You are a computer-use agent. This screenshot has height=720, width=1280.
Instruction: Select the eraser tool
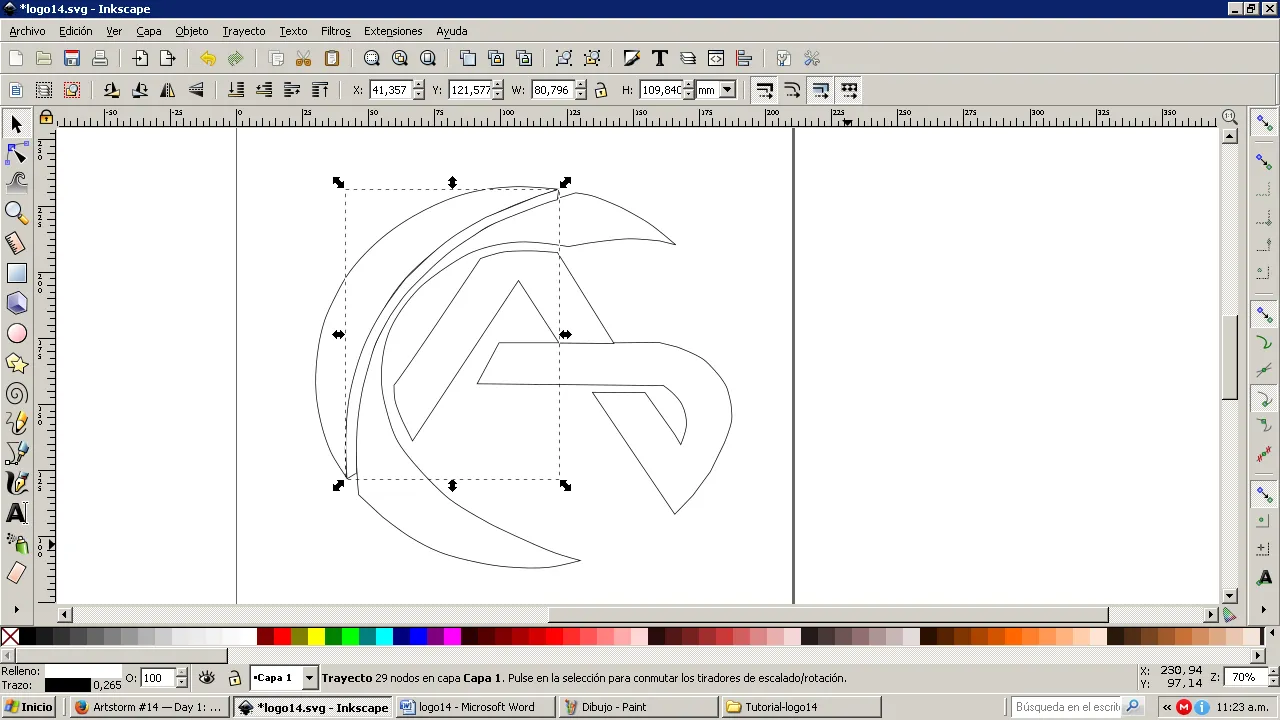click(x=17, y=573)
